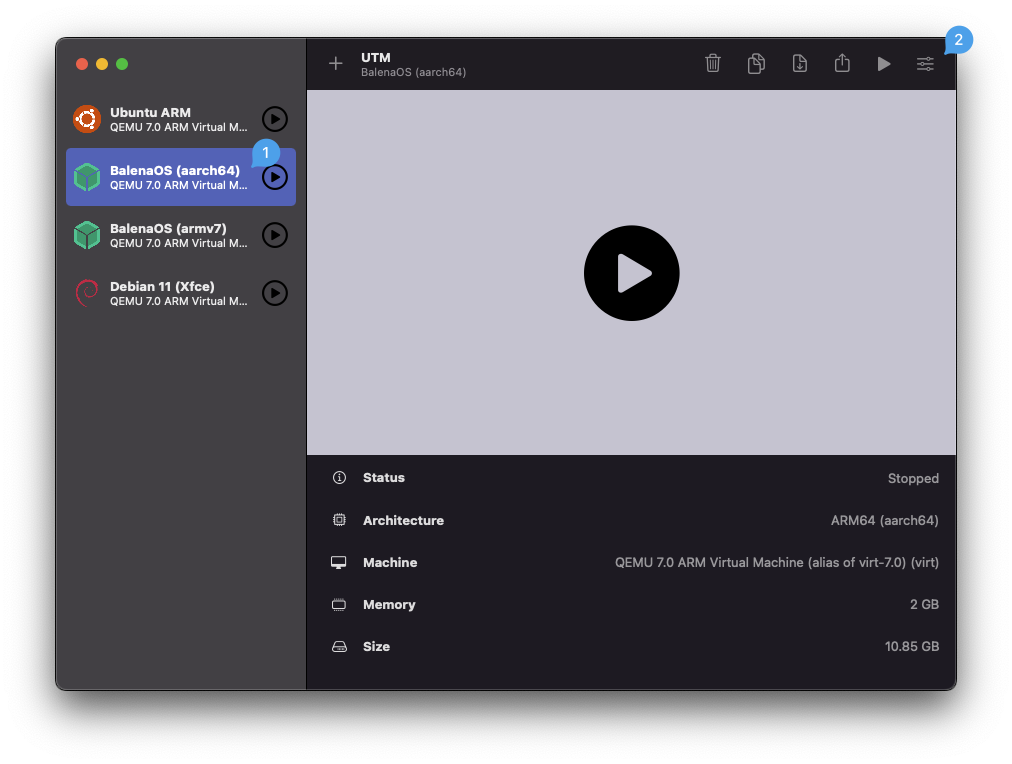Select Debian 11 (Xfce) in the sidebar

(181, 293)
